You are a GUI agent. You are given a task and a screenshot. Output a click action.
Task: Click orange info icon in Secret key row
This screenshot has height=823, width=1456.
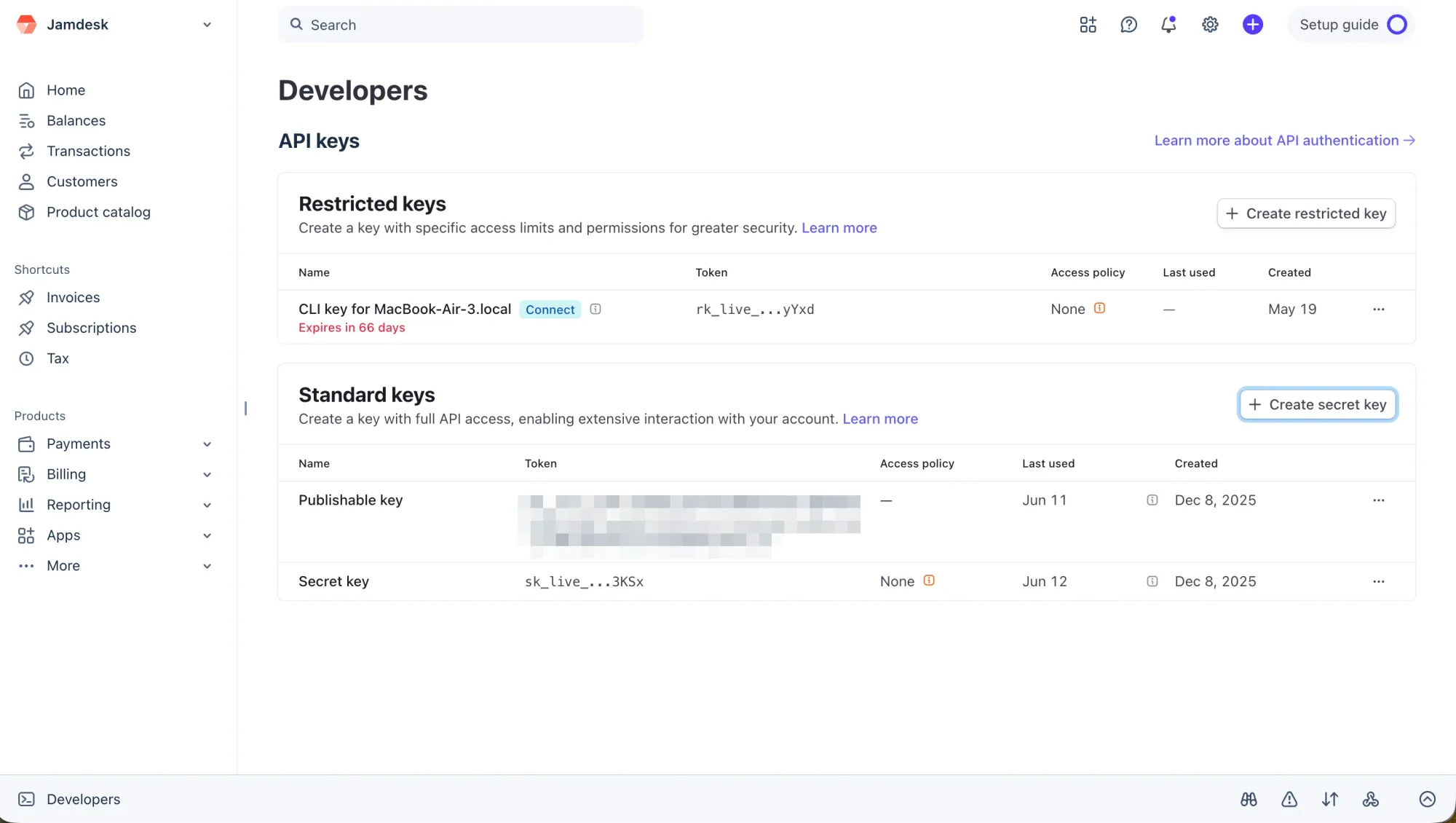tap(929, 581)
